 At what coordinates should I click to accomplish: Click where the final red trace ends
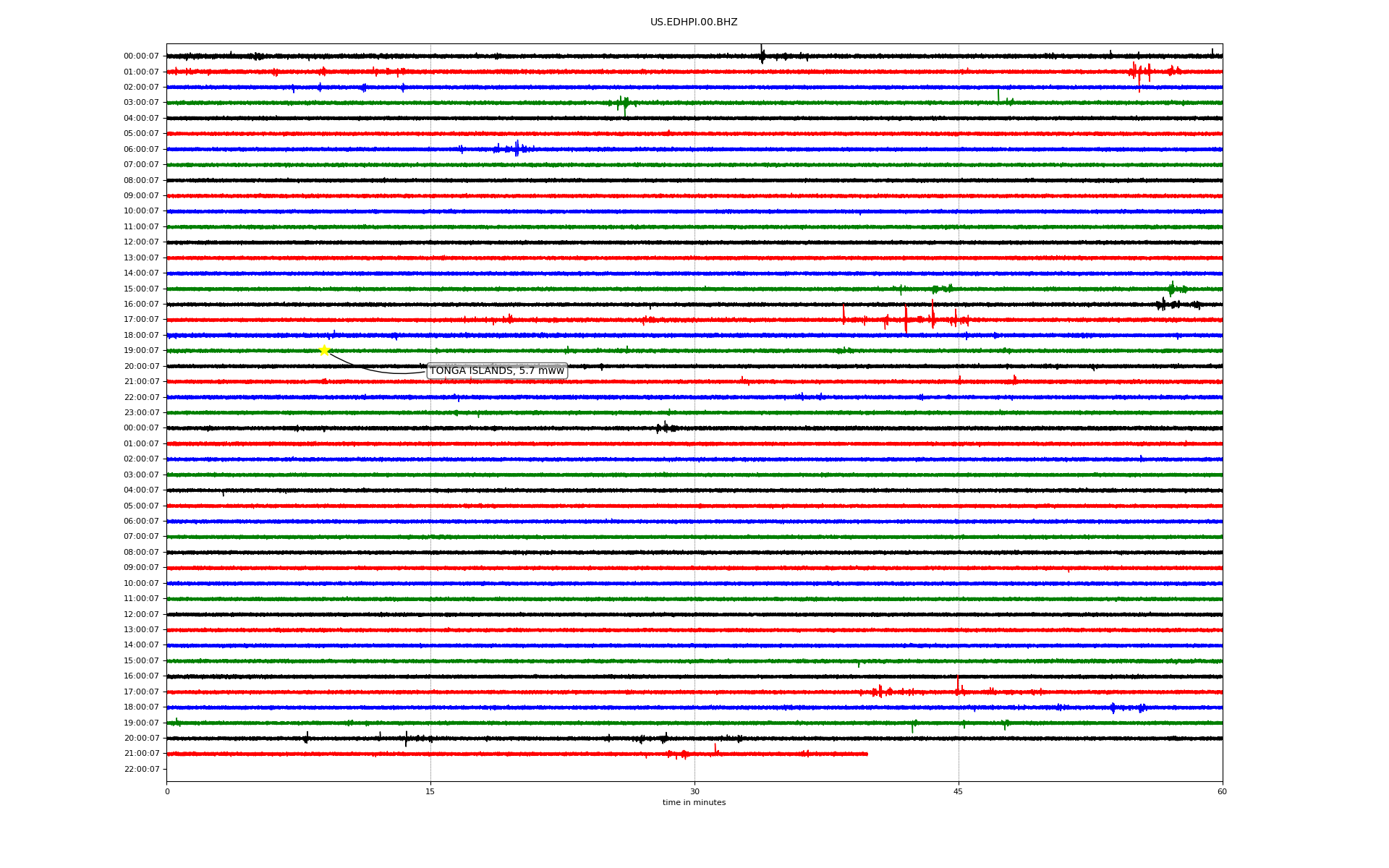[x=867, y=754]
